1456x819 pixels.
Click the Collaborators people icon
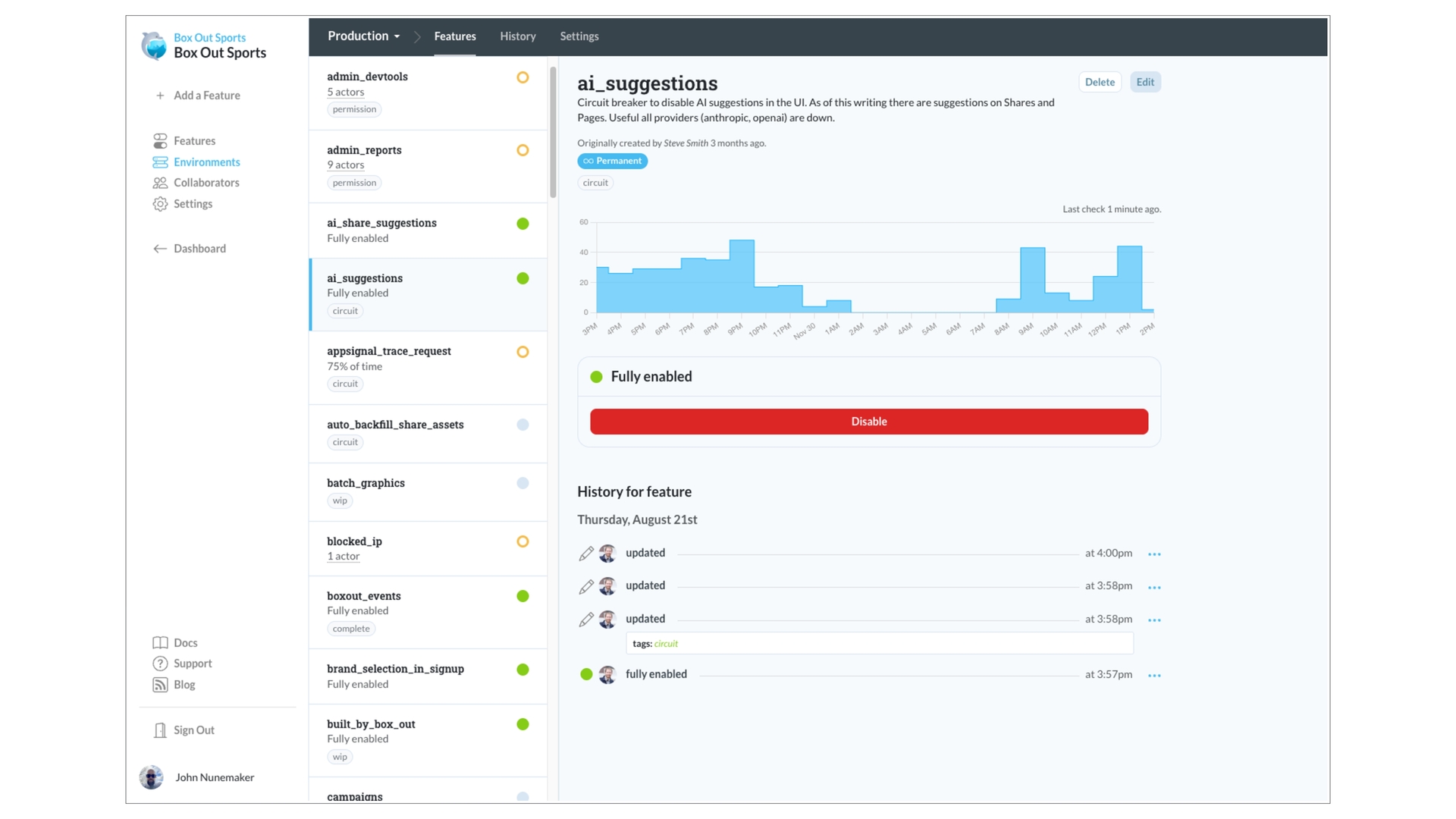160,183
